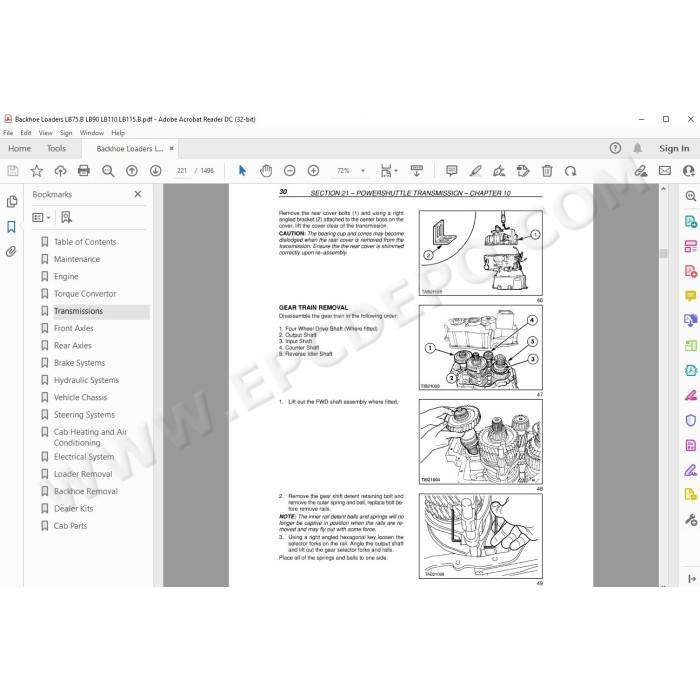Open the Front Axles bookmark
The height and width of the screenshot is (700, 700).
[x=74, y=328]
